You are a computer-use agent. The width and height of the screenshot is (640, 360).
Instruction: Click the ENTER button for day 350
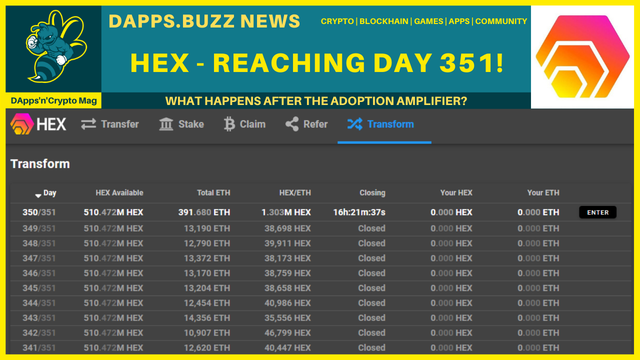pyautogui.click(x=598, y=212)
